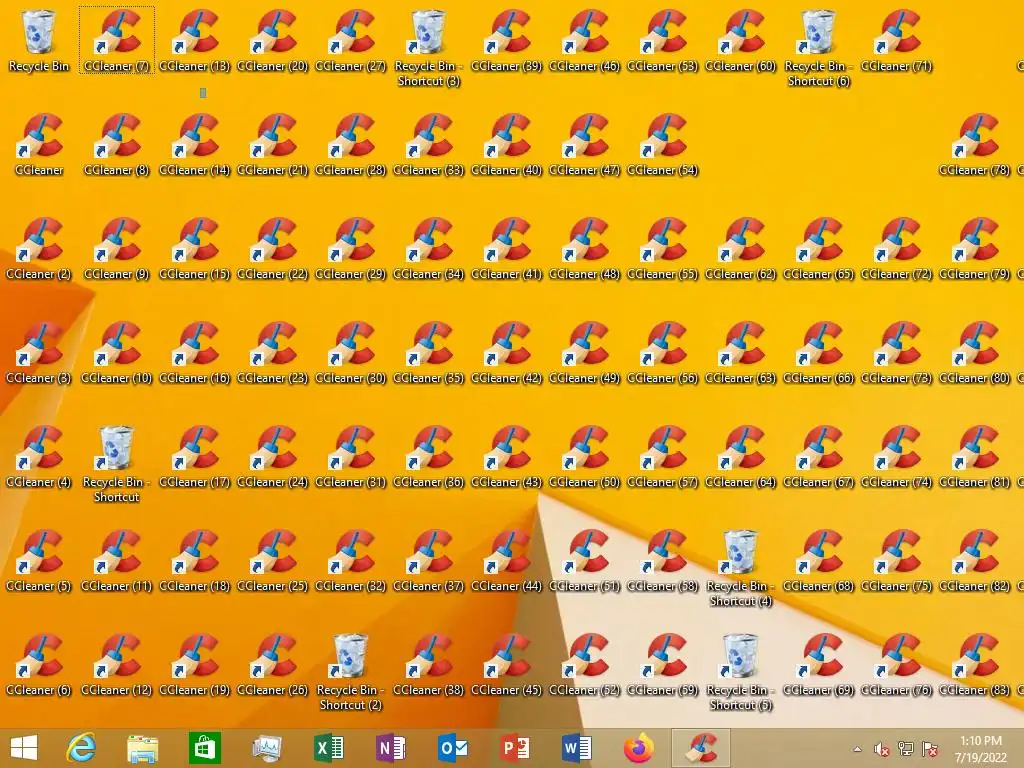The width and height of the screenshot is (1024, 768).
Task: Launch PowerPoint from the taskbar
Action: pyautogui.click(x=515, y=748)
